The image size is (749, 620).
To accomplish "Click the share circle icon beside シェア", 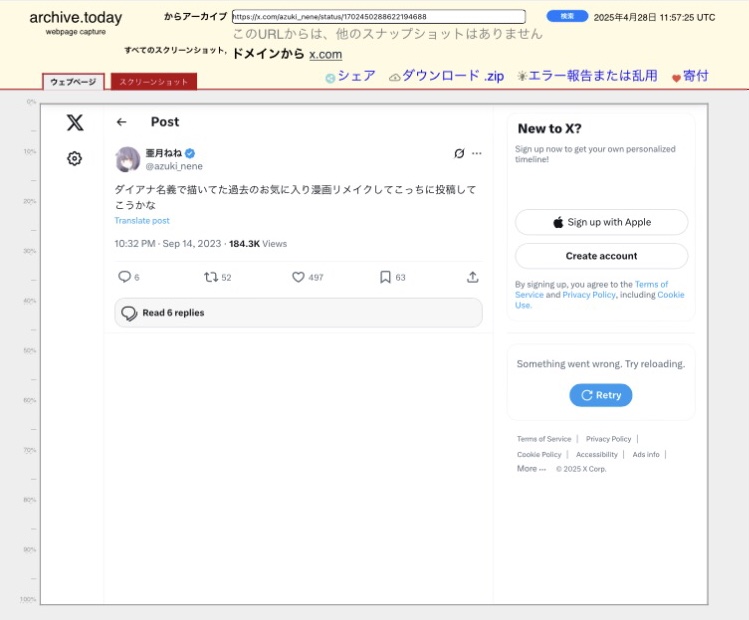I will point(330,78).
